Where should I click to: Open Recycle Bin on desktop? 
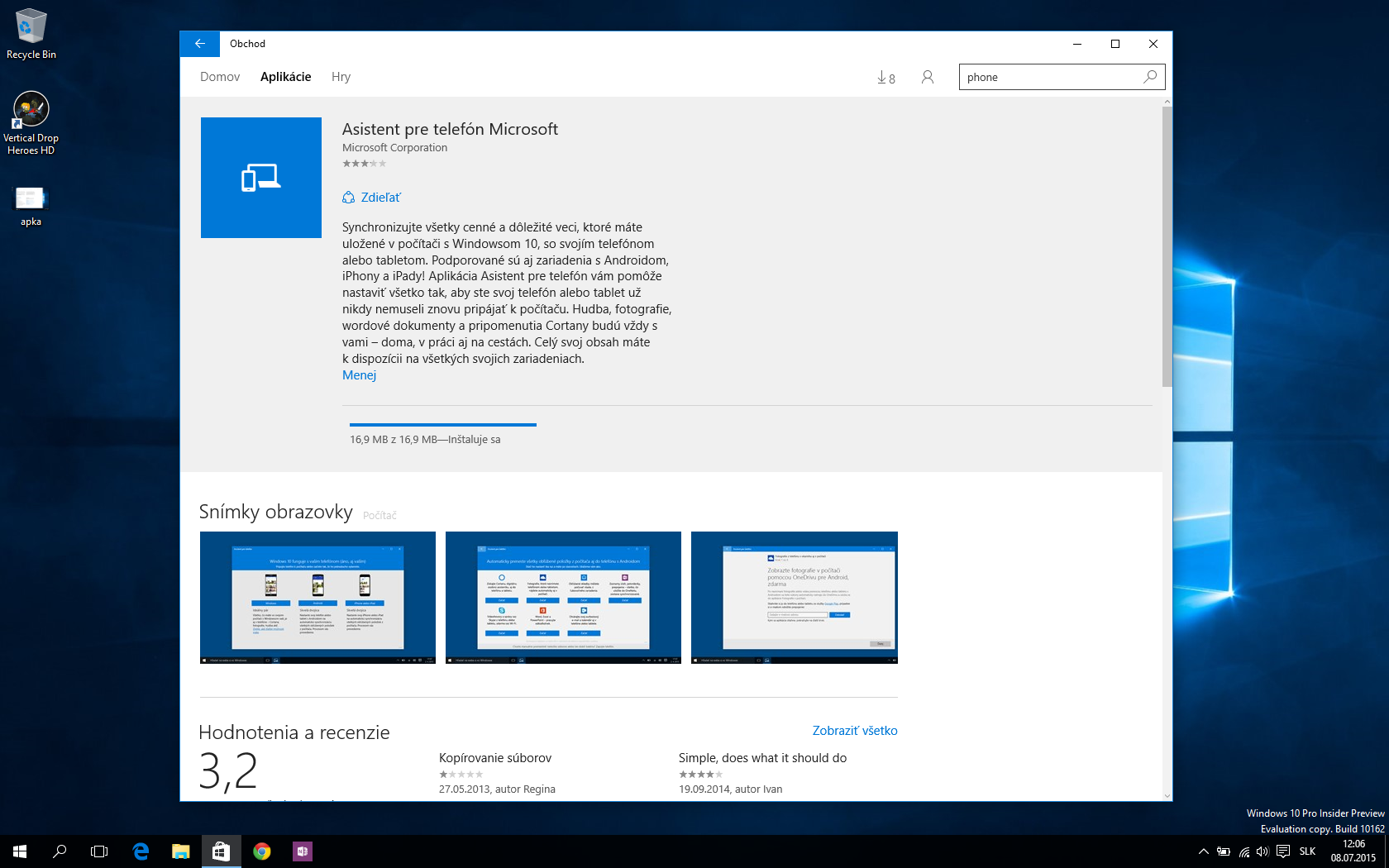click(x=31, y=35)
